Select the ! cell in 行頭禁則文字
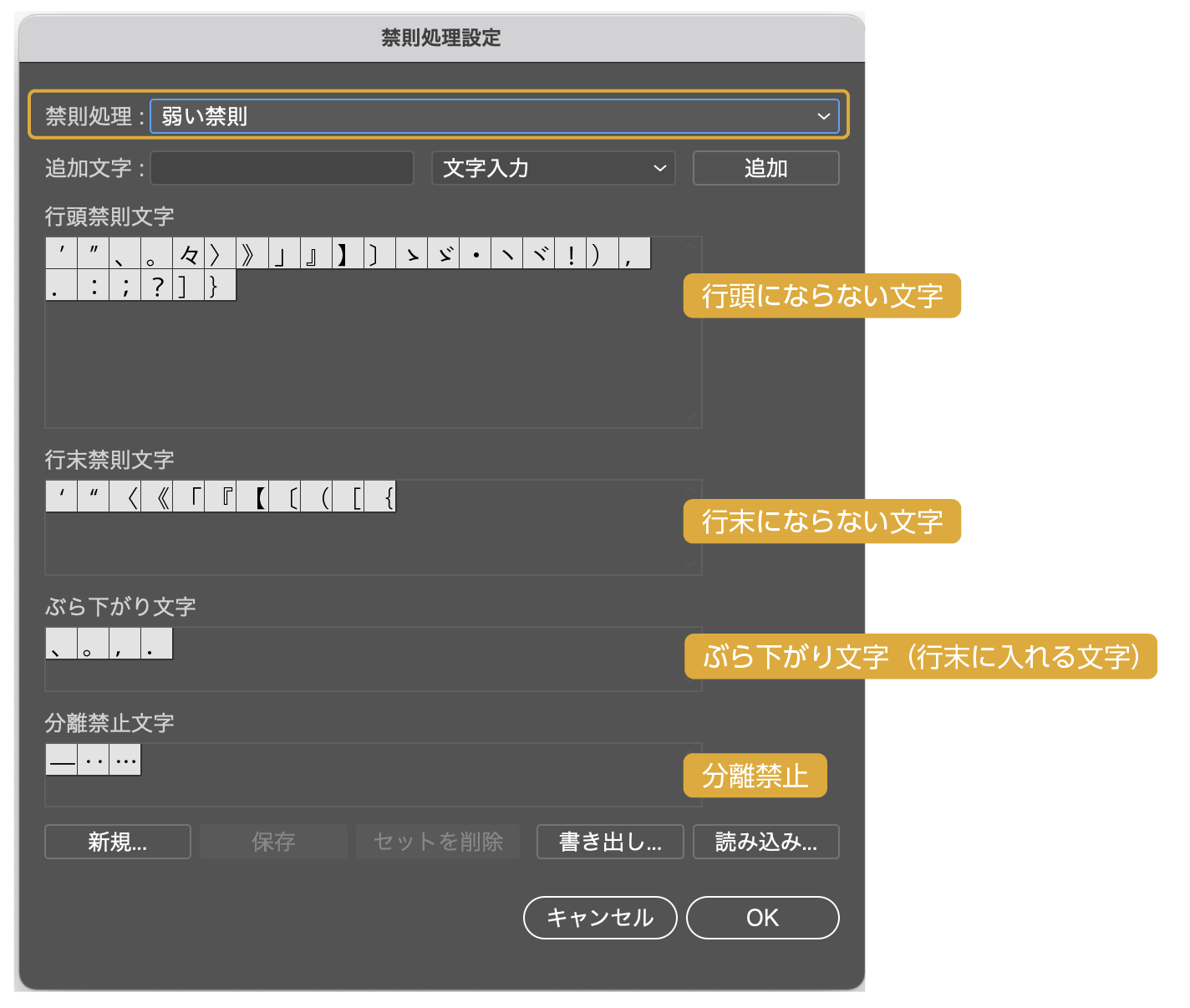 click(x=571, y=253)
